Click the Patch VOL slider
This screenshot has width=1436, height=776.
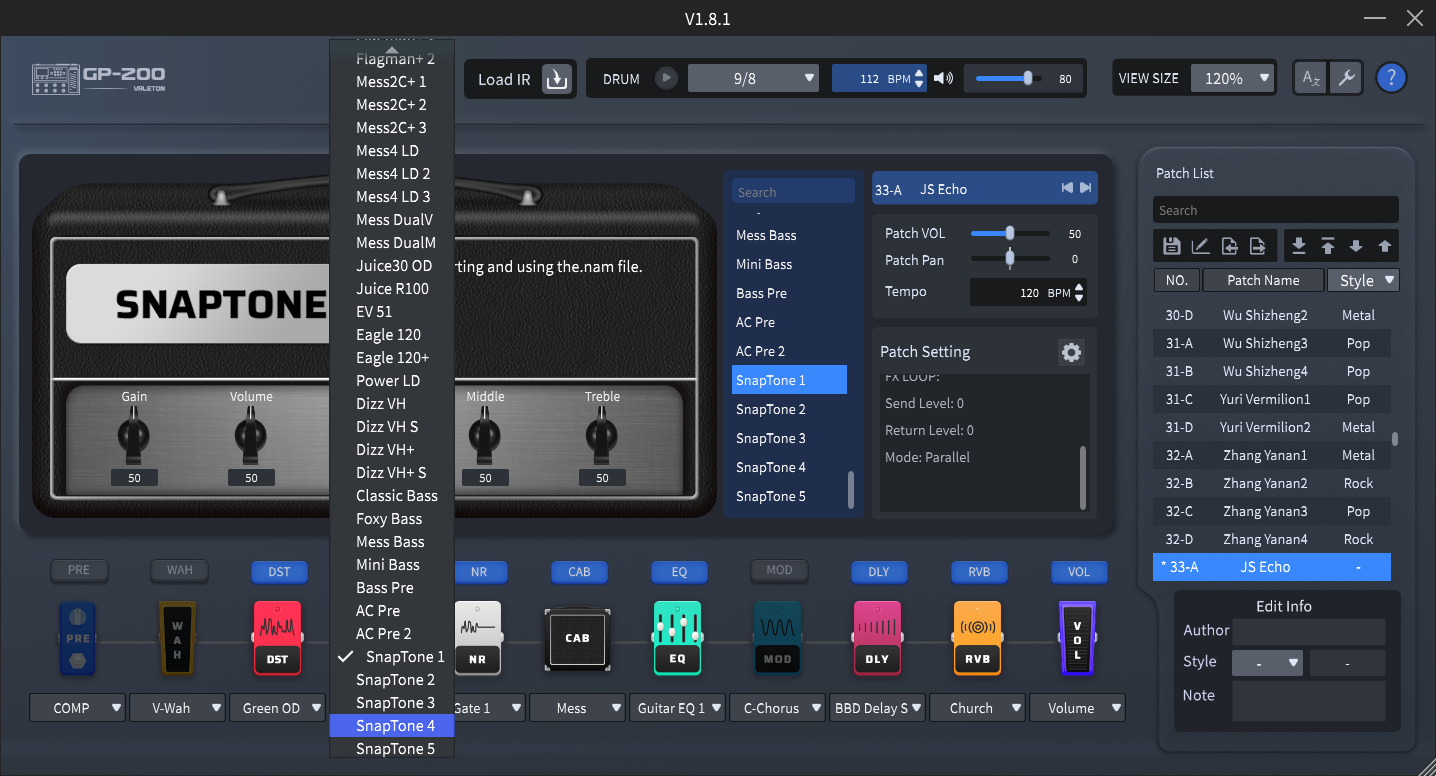click(x=1010, y=234)
